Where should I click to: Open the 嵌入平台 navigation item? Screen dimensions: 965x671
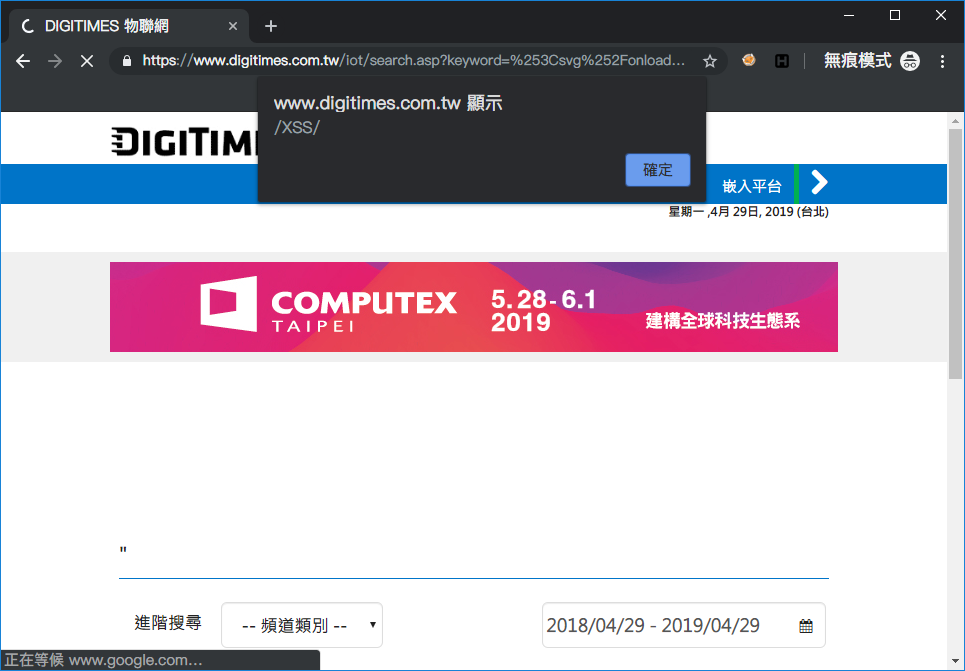(x=751, y=186)
